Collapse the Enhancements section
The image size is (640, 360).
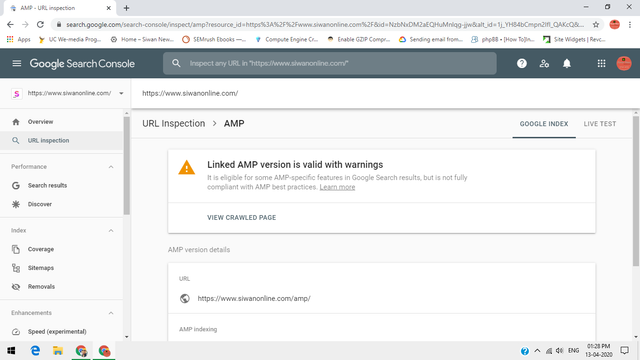(111, 313)
